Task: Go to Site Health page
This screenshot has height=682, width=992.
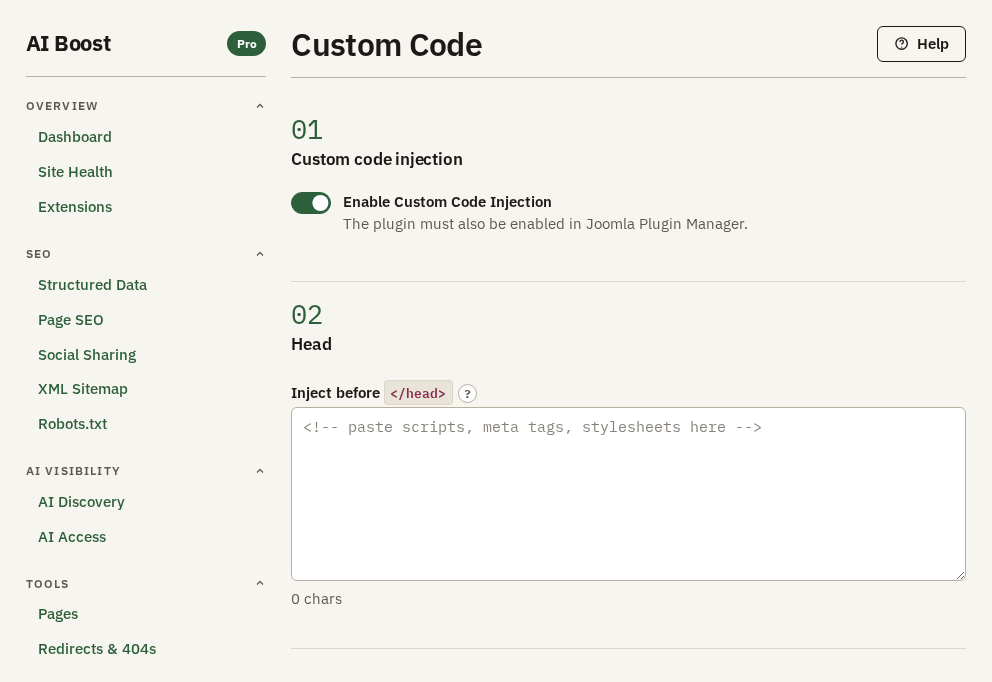Action: click(75, 172)
